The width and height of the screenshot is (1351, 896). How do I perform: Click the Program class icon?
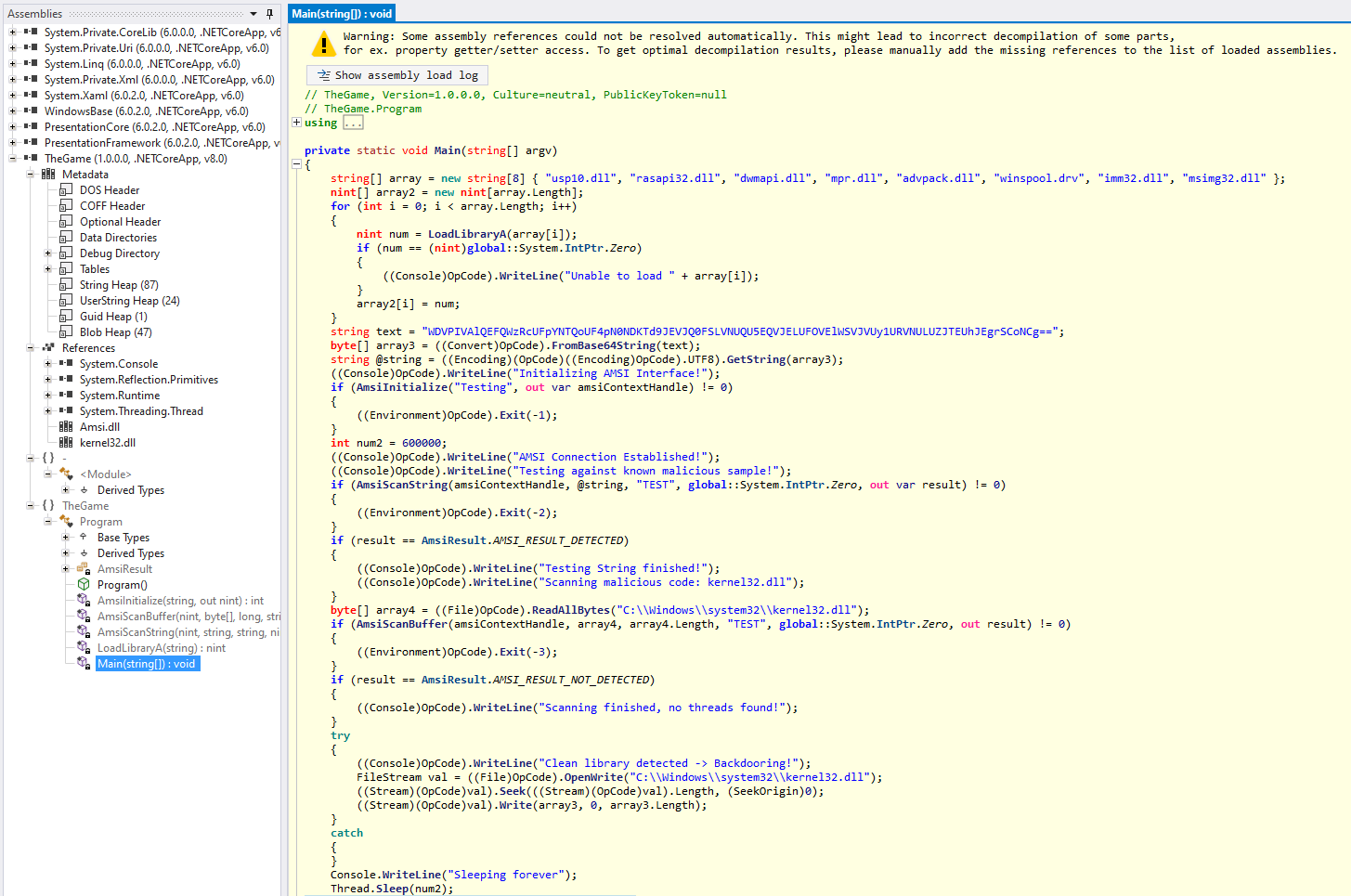[x=66, y=521]
